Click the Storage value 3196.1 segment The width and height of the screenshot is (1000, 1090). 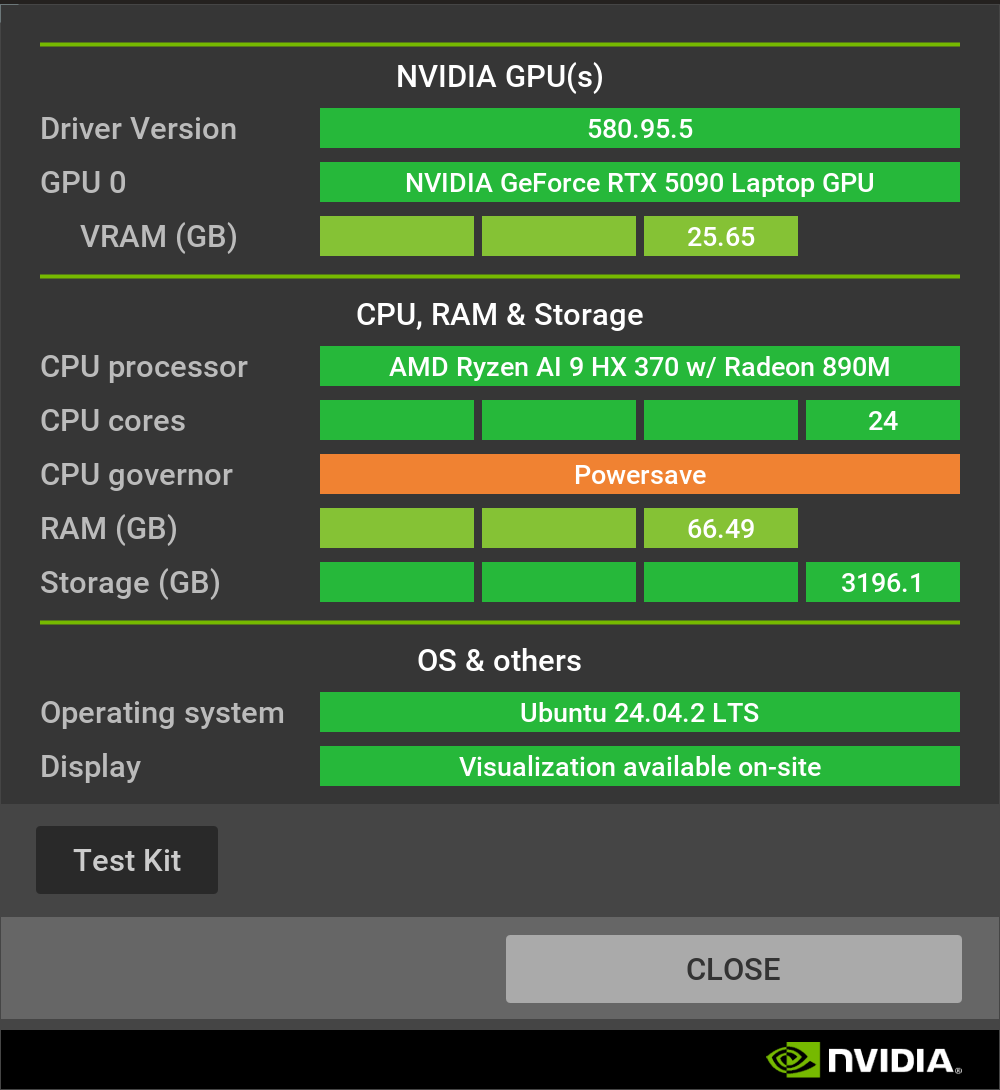tap(883, 583)
